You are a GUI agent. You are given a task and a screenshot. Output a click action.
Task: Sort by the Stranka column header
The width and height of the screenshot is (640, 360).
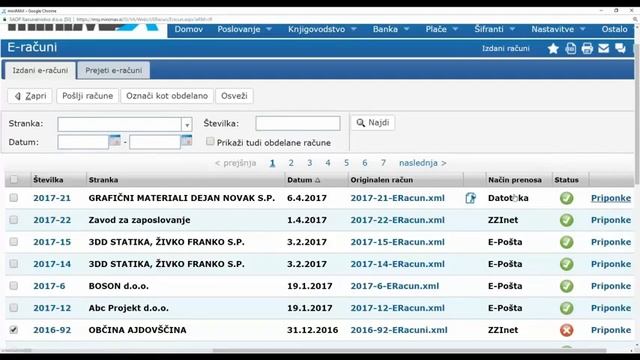[103, 180]
